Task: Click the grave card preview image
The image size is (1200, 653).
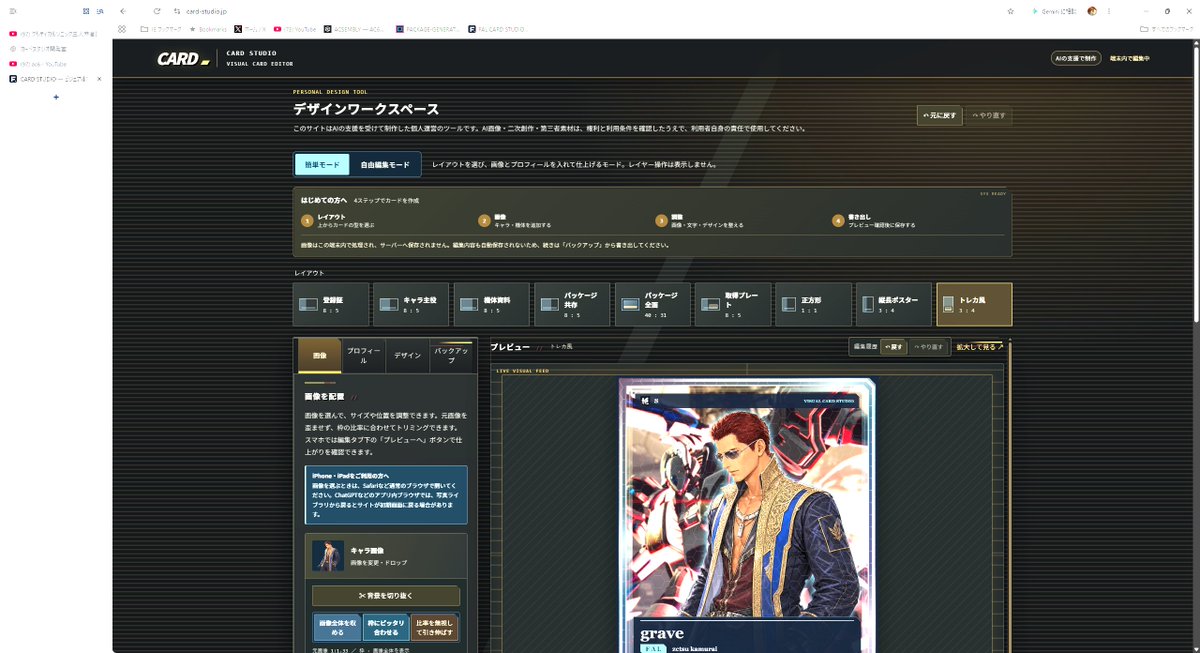Action: 746,515
